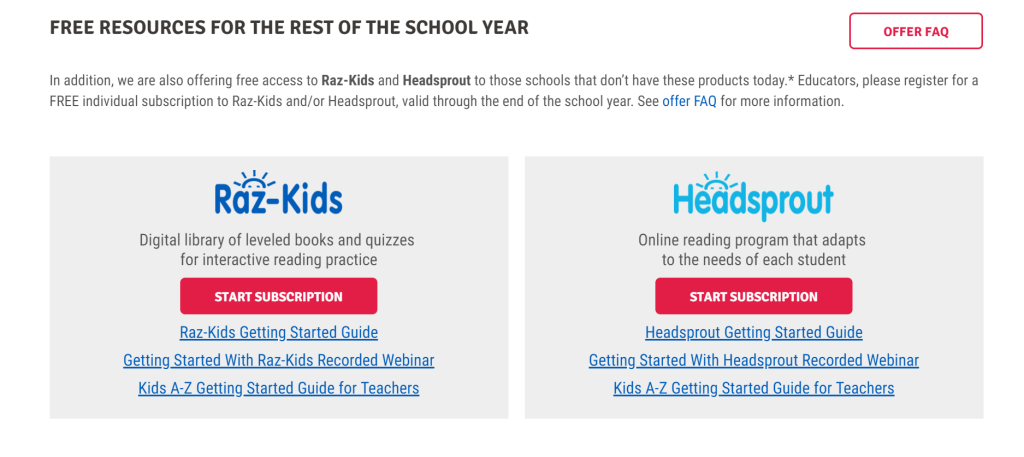
Task: Open the Headsprout Getting Started Guide
Action: [753, 332]
